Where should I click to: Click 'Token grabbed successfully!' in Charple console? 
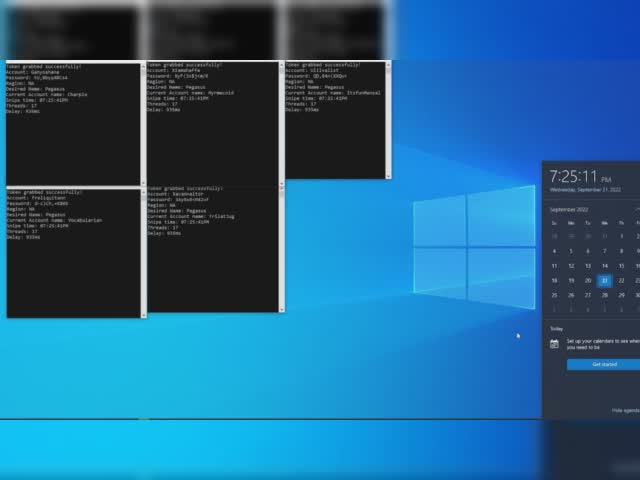click(x=44, y=67)
